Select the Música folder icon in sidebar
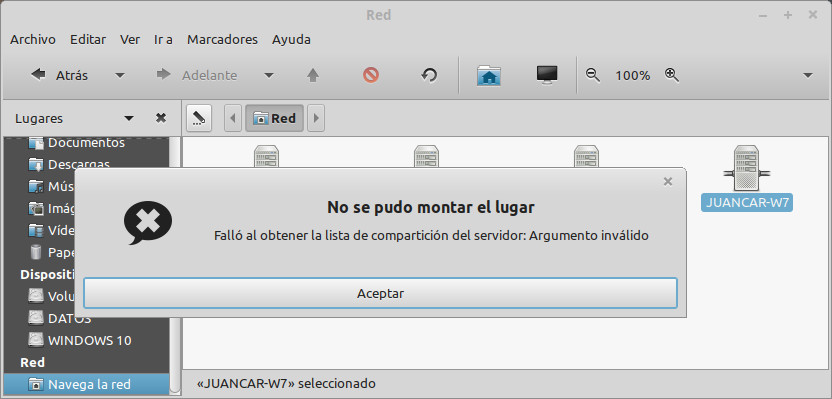Screen dimensions: 832x399 click(x=36, y=187)
